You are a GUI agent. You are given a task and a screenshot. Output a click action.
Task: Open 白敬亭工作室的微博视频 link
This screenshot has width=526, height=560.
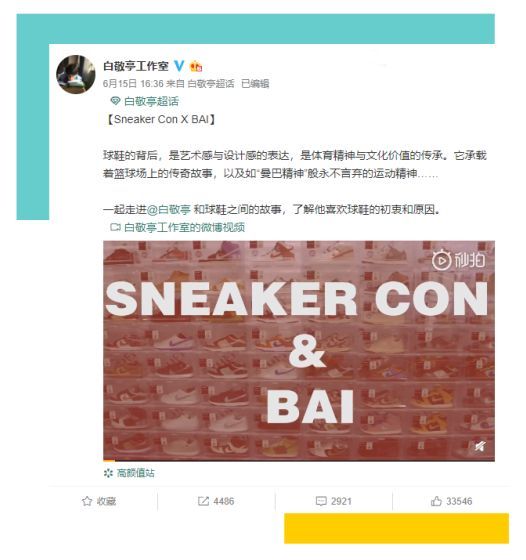184,227
